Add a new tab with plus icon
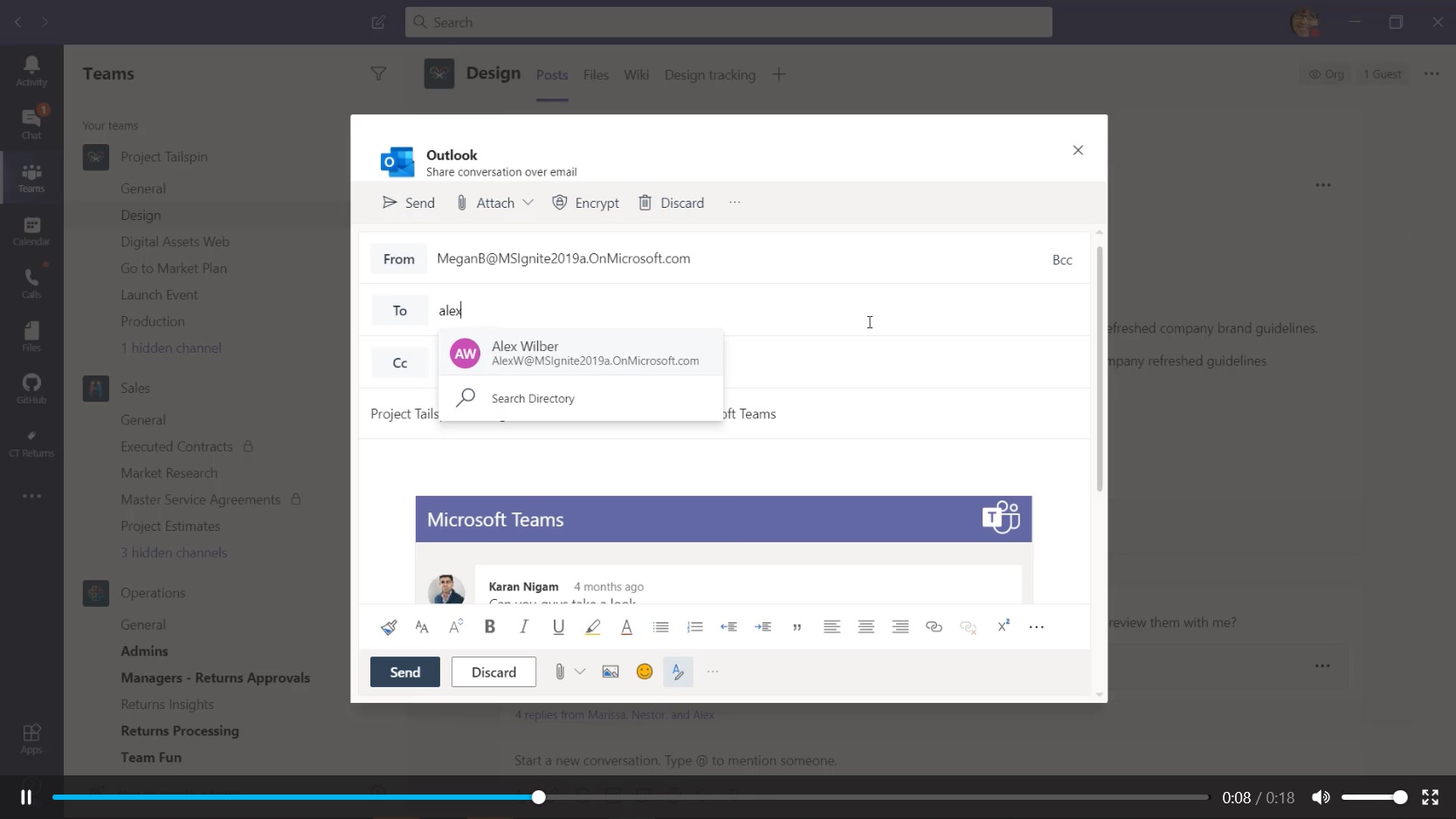Image resolution: width=1456 pixels, height=819 pixels. point(779,74)
